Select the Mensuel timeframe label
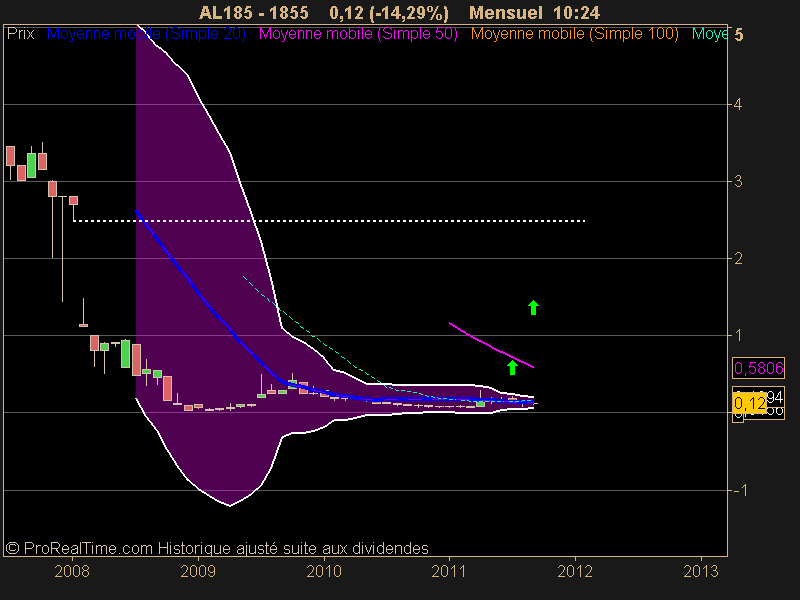 pos(506,13)
